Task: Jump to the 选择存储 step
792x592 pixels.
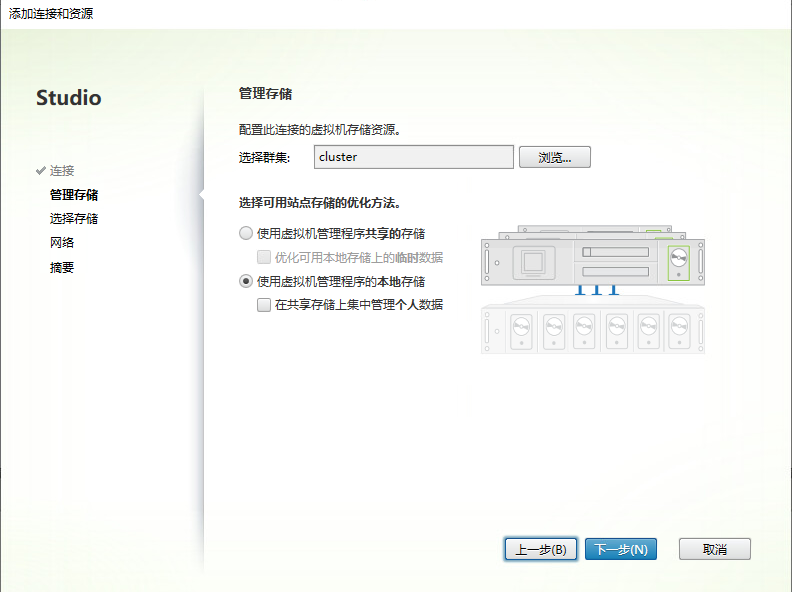Action: point(74,219)
